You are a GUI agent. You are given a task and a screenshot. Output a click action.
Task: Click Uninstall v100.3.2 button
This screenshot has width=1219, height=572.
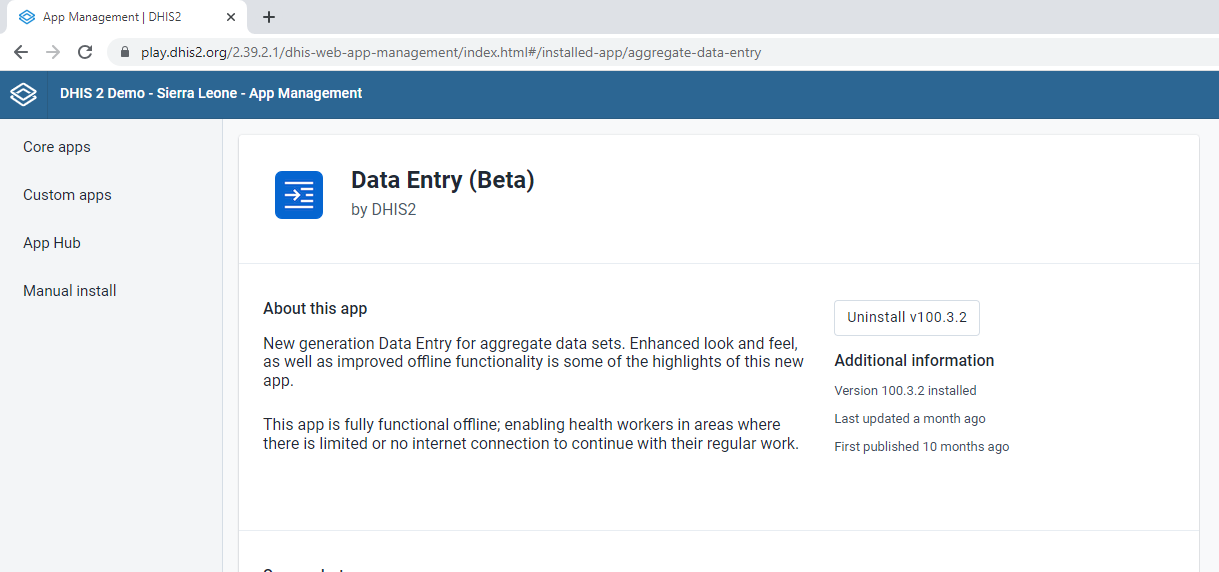[907, 317]
